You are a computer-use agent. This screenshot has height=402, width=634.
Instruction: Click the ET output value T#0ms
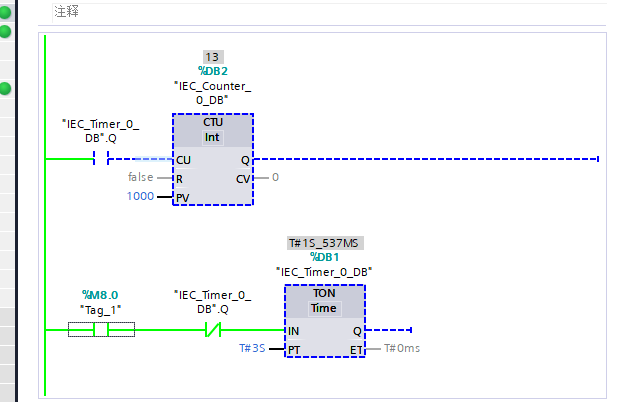[402, 348]
